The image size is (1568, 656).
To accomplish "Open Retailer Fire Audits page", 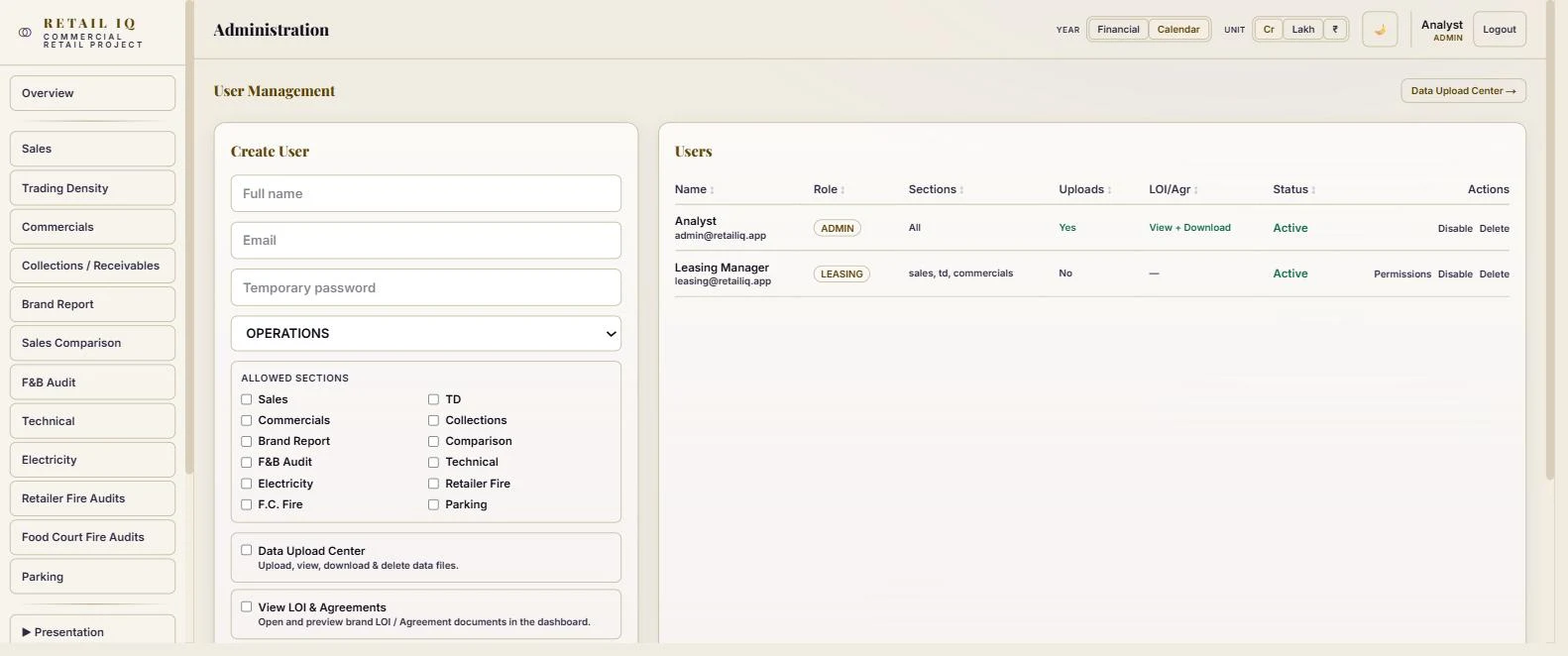I will click(x=92, y=498).
